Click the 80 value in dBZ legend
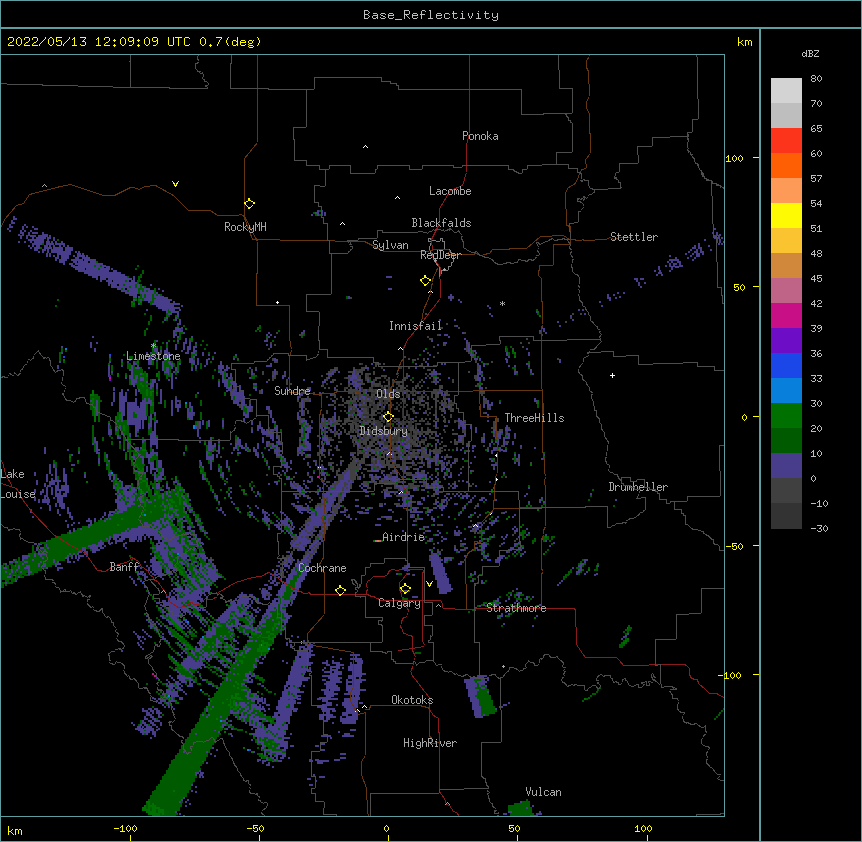 (816, 79)
